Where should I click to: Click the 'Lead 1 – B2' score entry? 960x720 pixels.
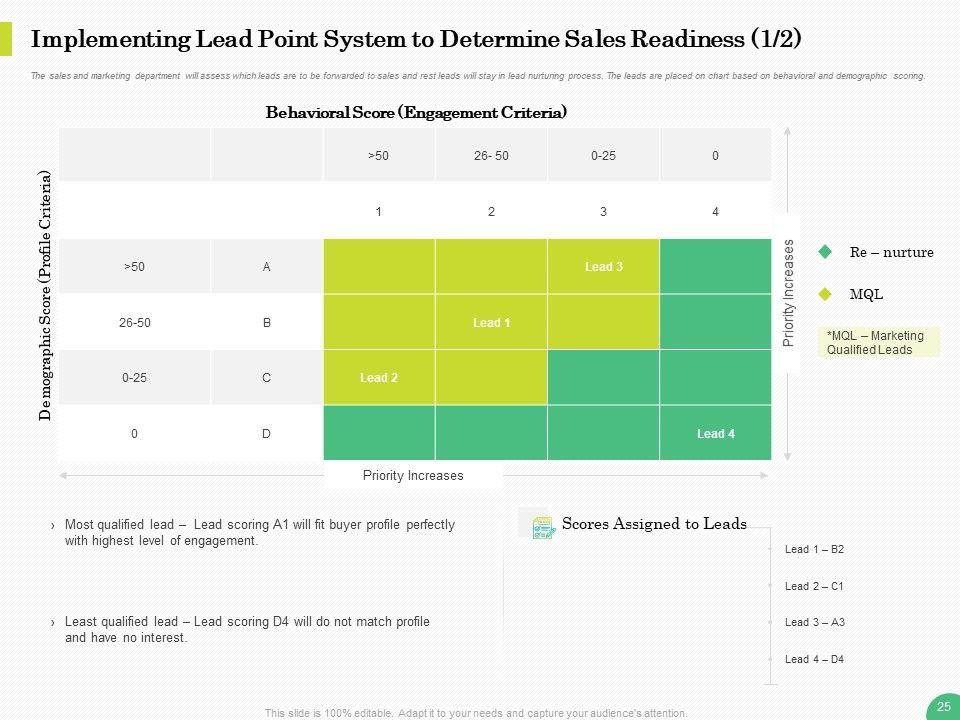click(x=814, y=549)
